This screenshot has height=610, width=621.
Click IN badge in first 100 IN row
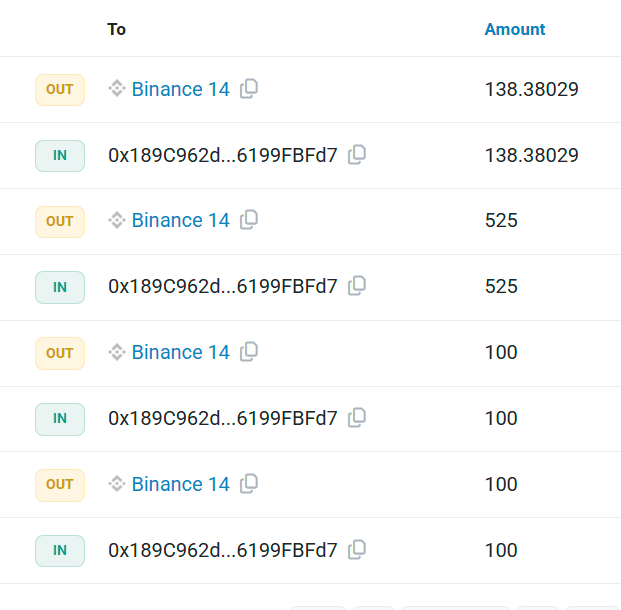(x=60, y=419)
